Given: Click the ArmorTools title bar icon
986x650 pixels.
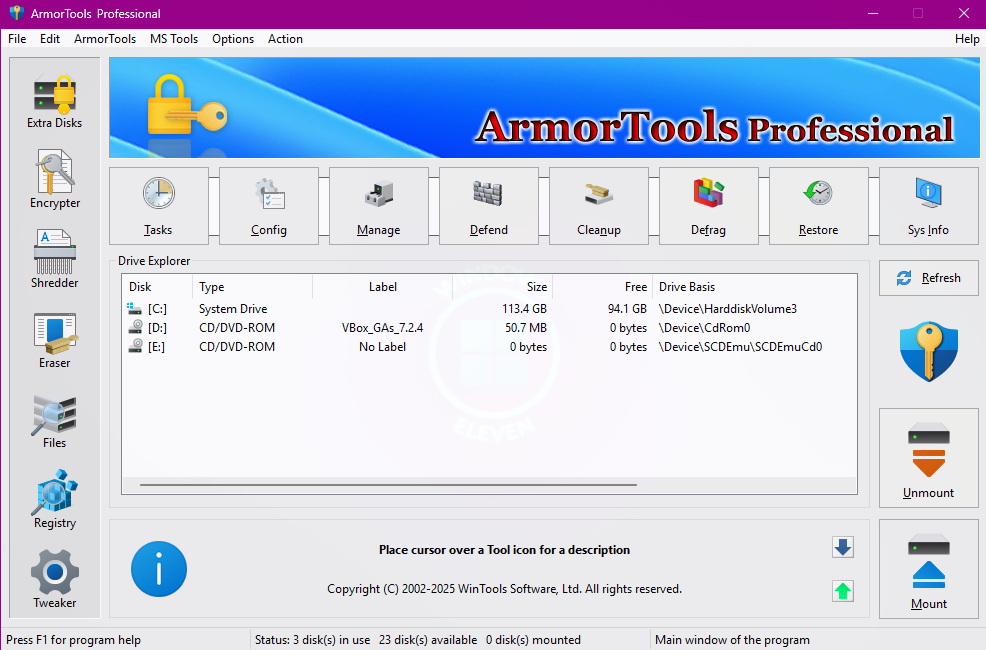Looking at the screenshot, I should click(16, 13).
